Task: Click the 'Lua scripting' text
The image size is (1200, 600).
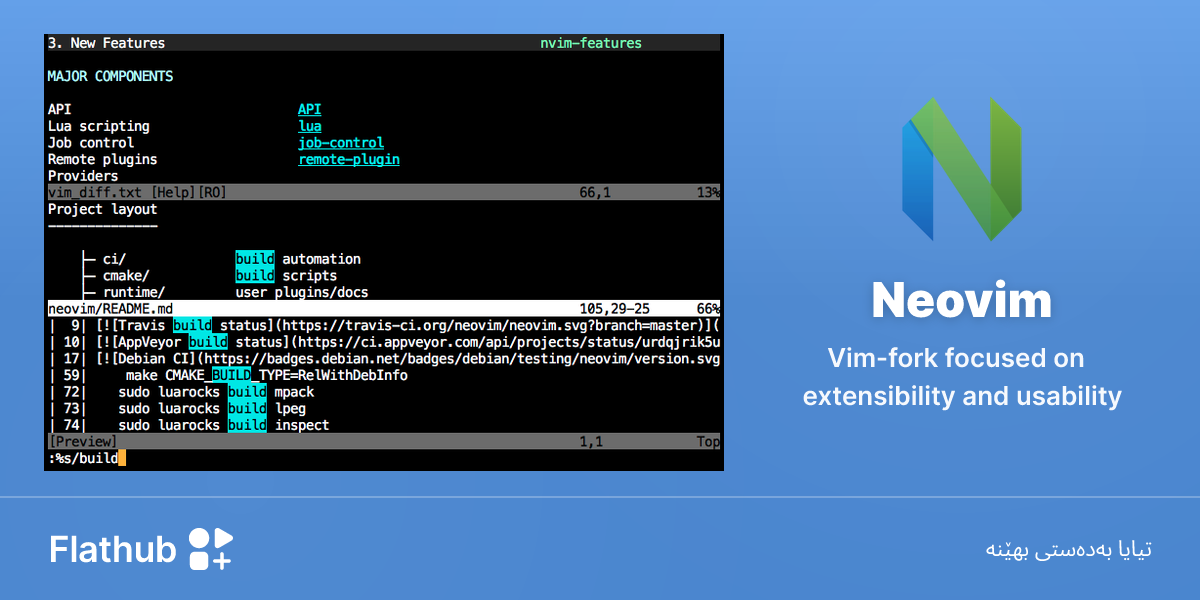Action: (98, 126)
